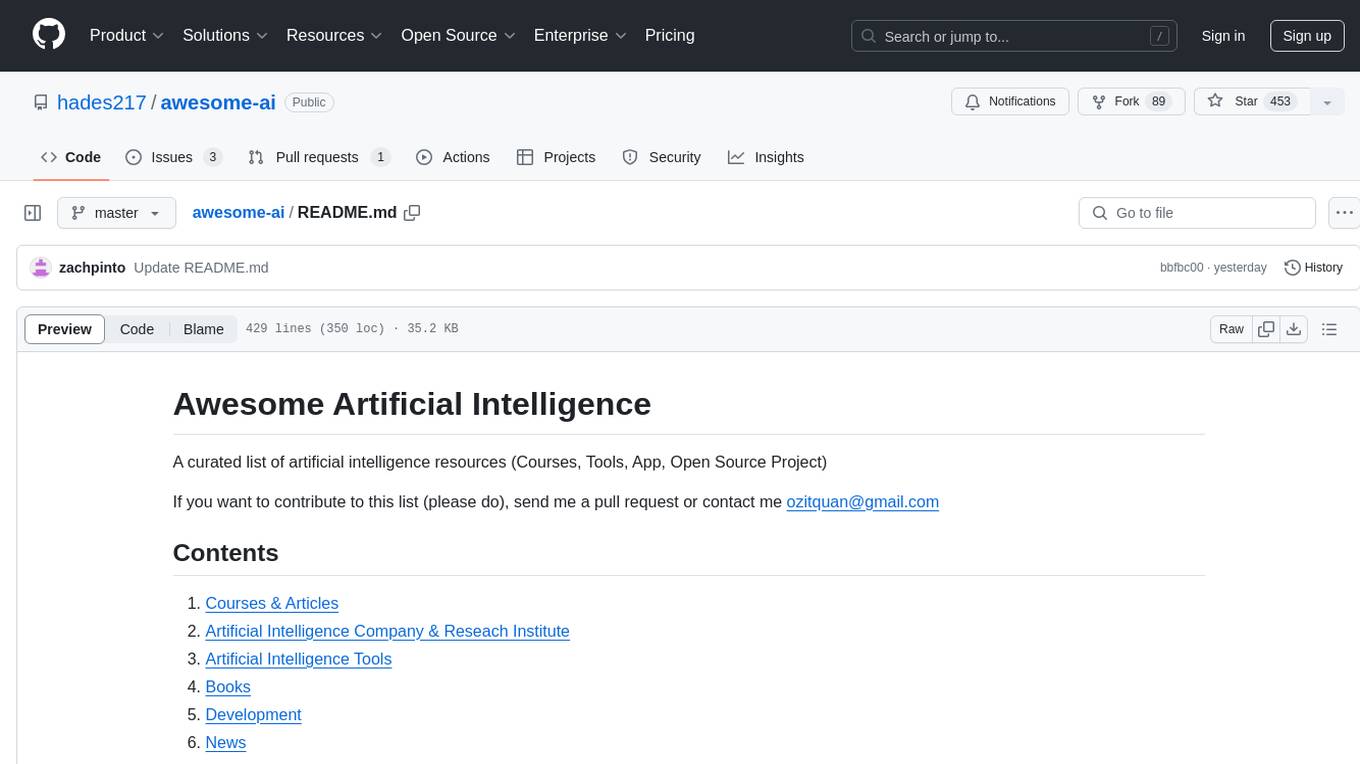This screenshot has width=1360, height=764.
Task: Expand the Resources menu
Action: pos(334,35)
